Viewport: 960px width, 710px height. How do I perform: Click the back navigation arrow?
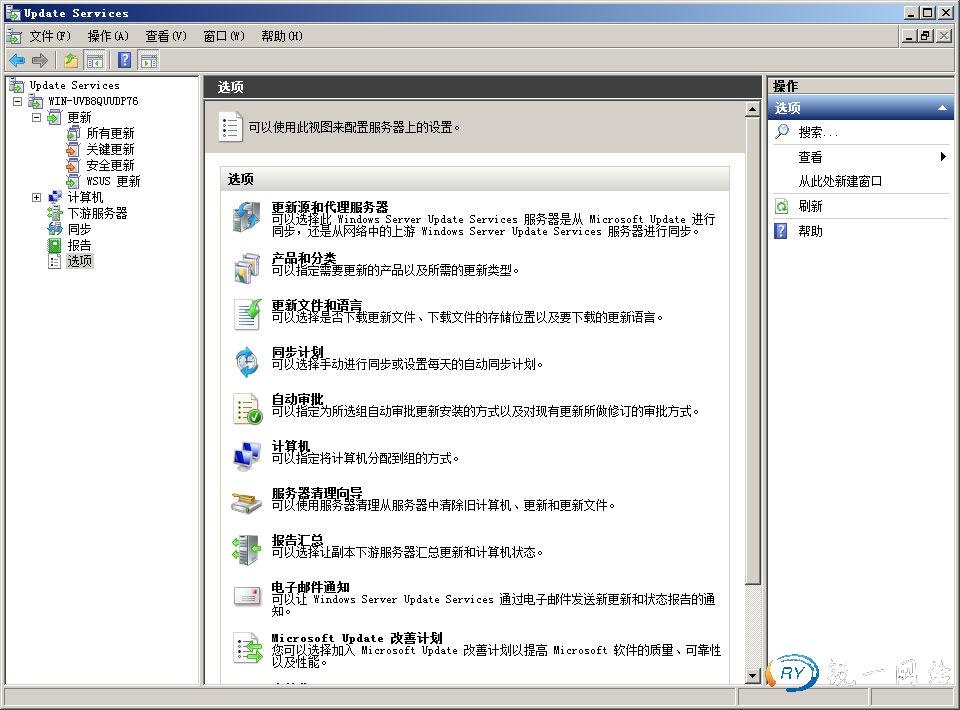[17, 60]
